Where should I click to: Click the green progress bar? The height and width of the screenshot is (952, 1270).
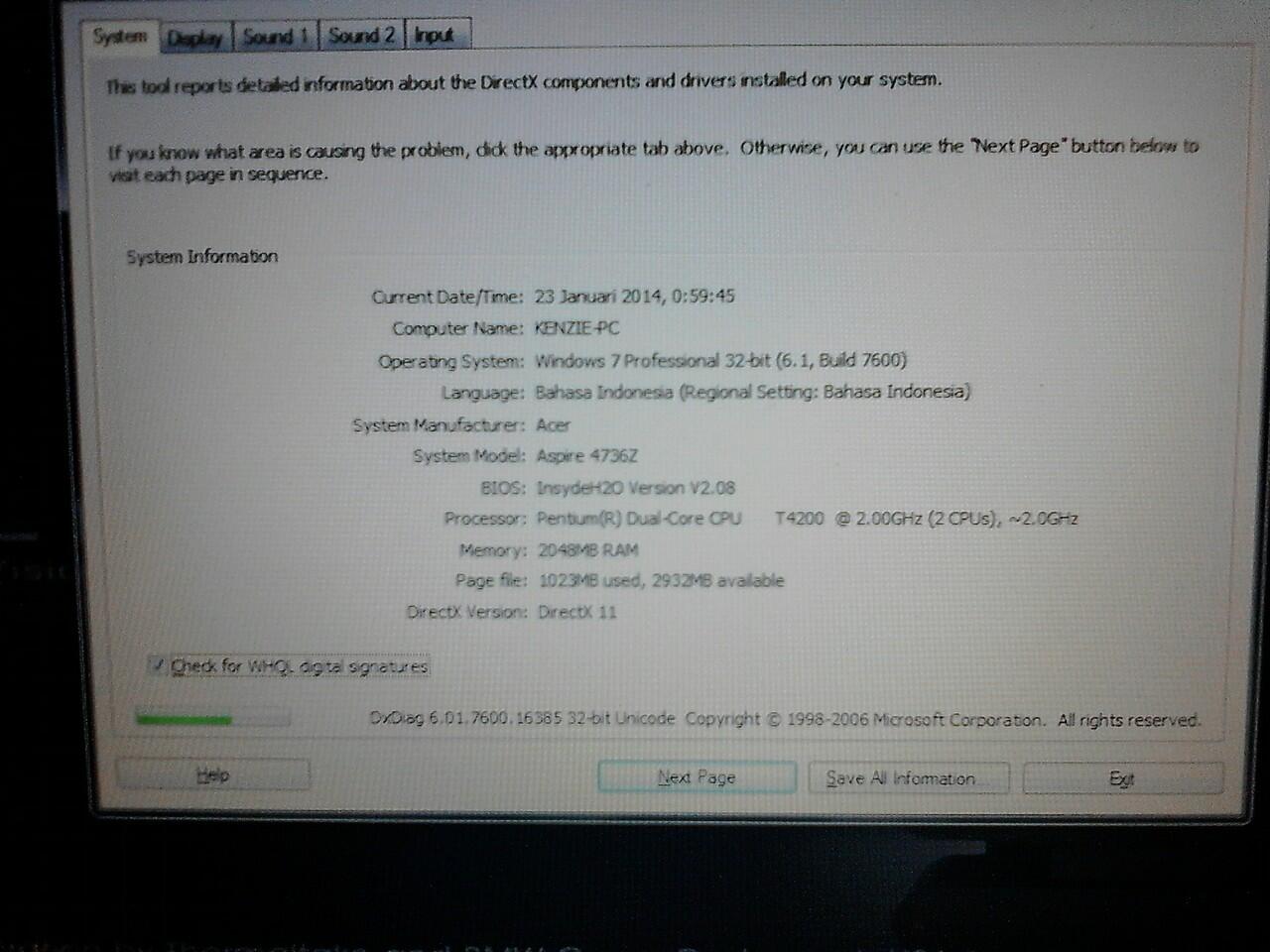(212, 718)
